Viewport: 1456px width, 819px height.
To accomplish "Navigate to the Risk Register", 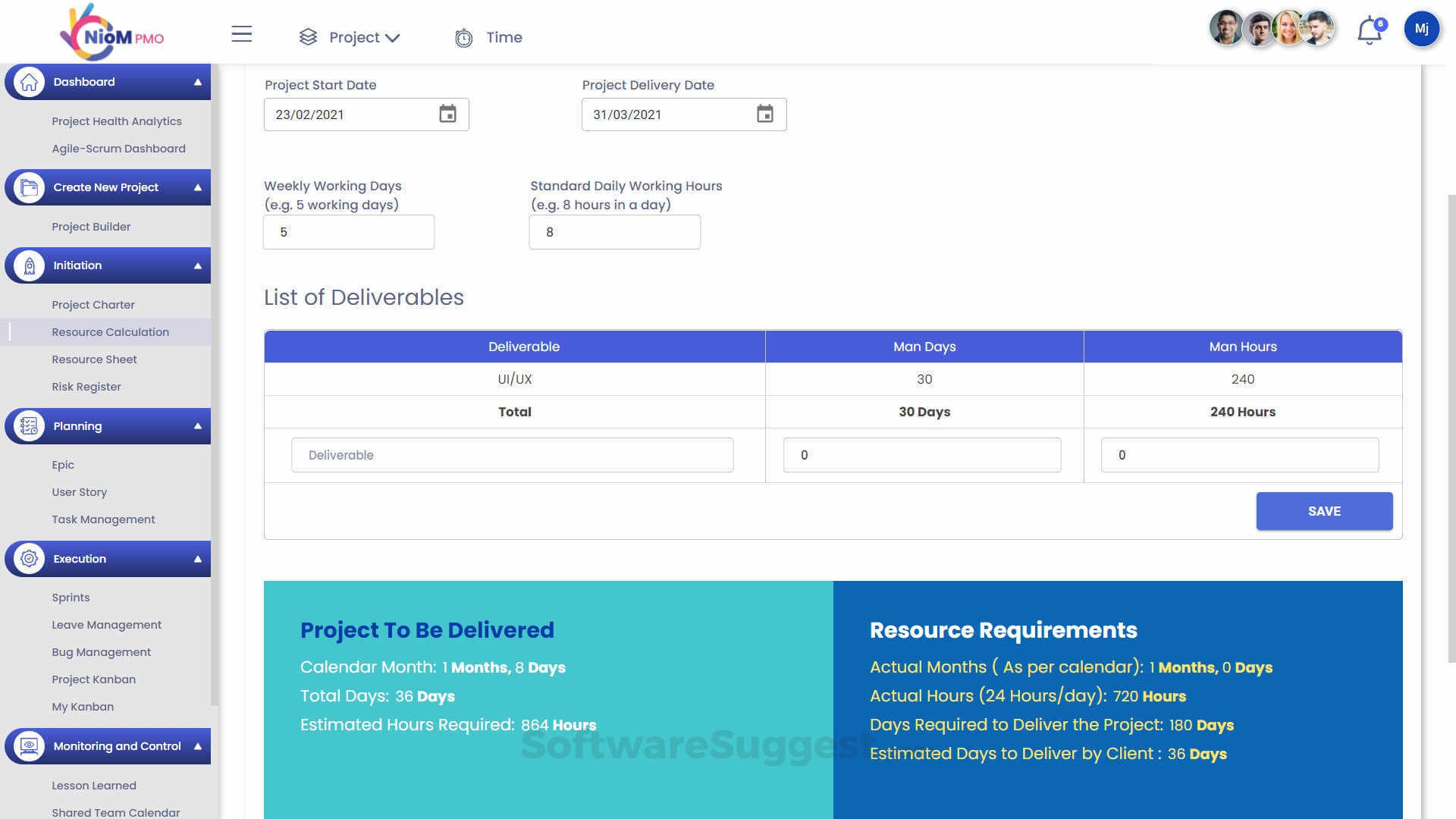I will click(x=86, y=386).
